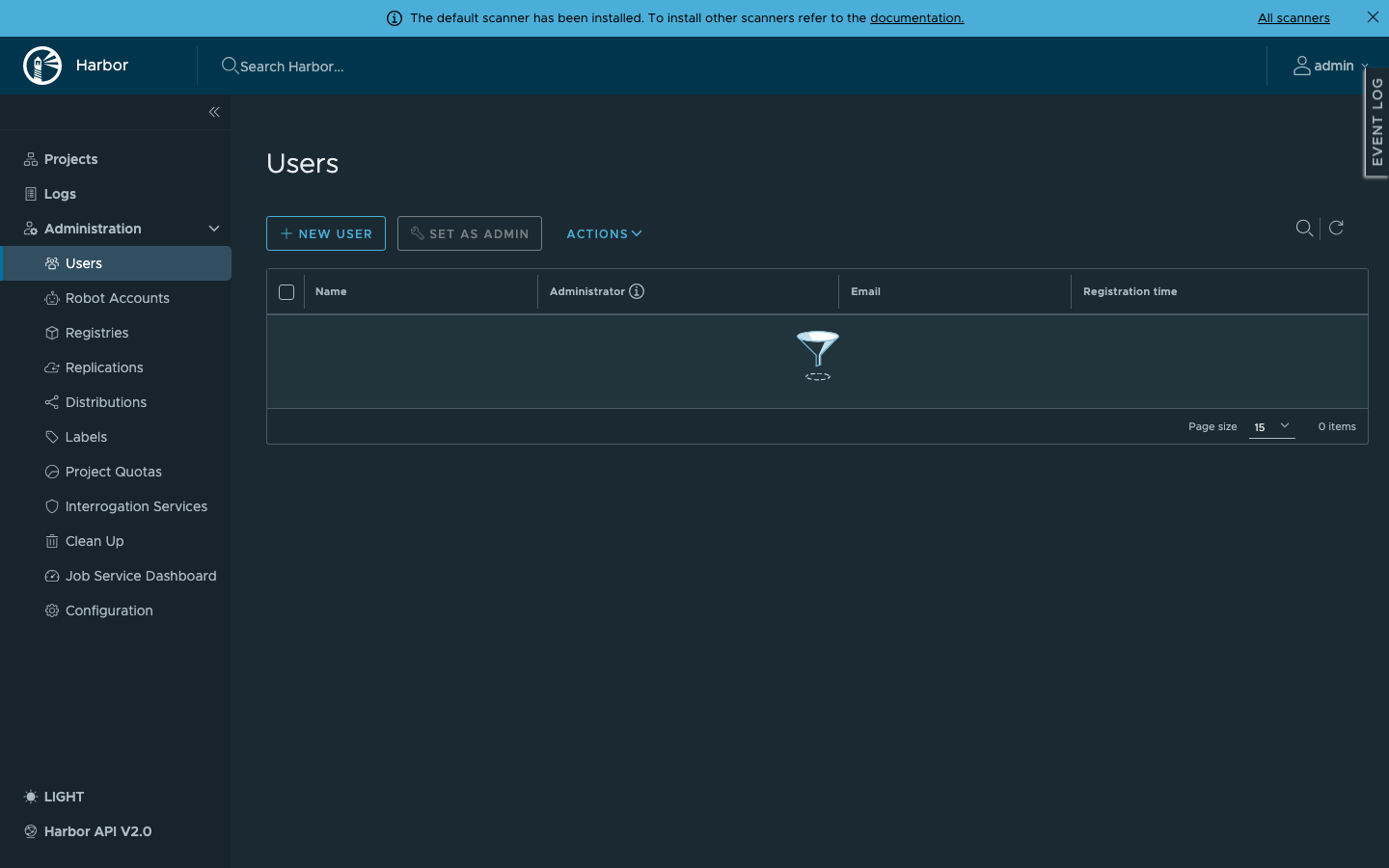Go to Project Quotas
1389x868 pixels.
116,472
